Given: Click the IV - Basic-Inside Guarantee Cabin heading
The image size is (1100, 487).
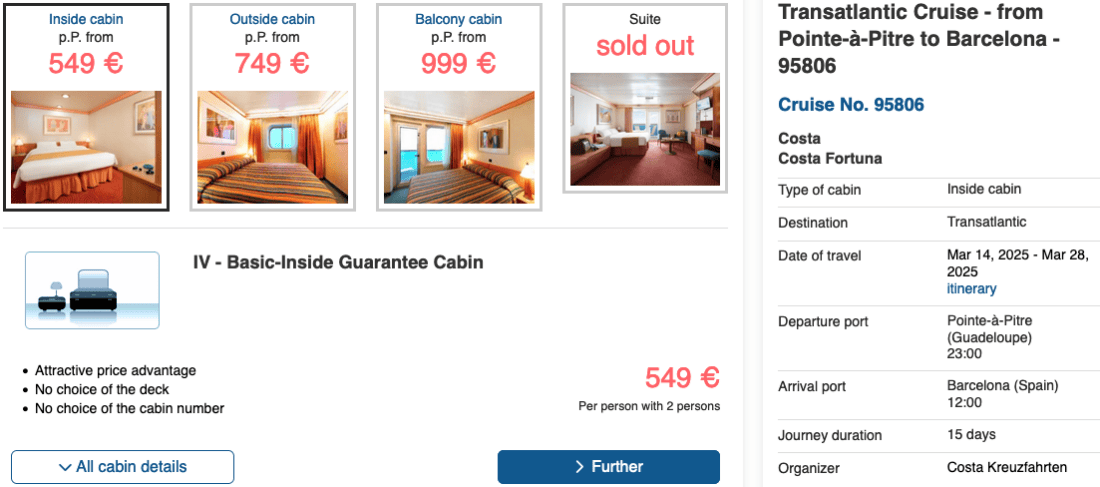Looking at the screenshot, I should [x=338, y=263].
